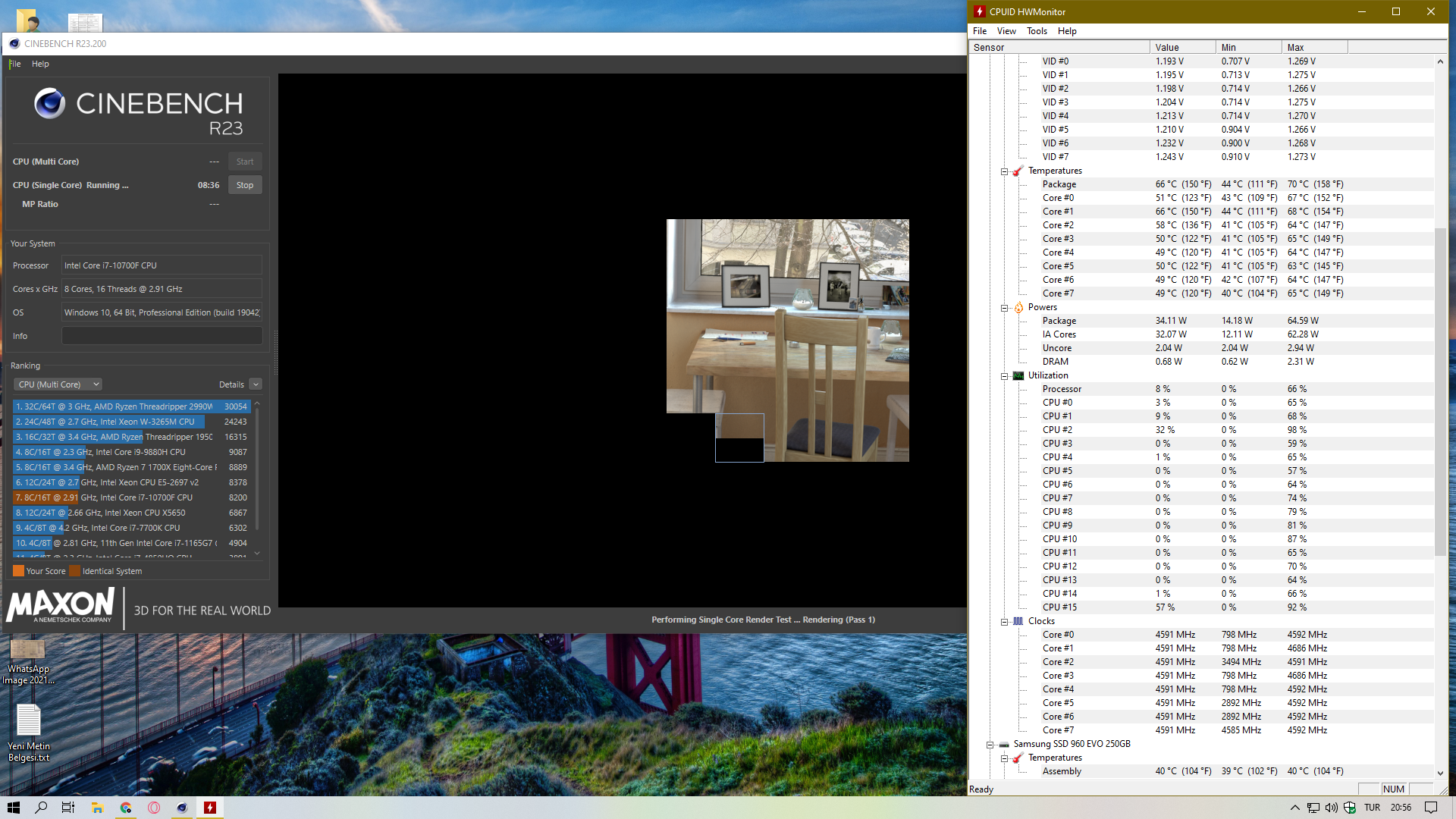Open Yeni Metin Belgesi.txt desktop icon
Viewport: 1456px width, 819px height.
coord(29,733)
